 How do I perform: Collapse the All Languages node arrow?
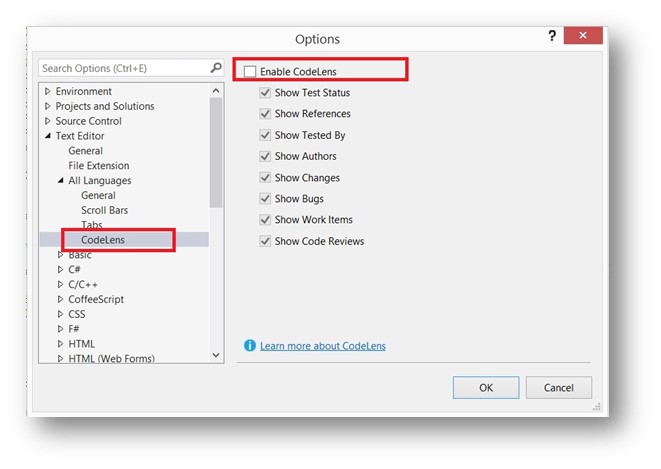(60, 180)
